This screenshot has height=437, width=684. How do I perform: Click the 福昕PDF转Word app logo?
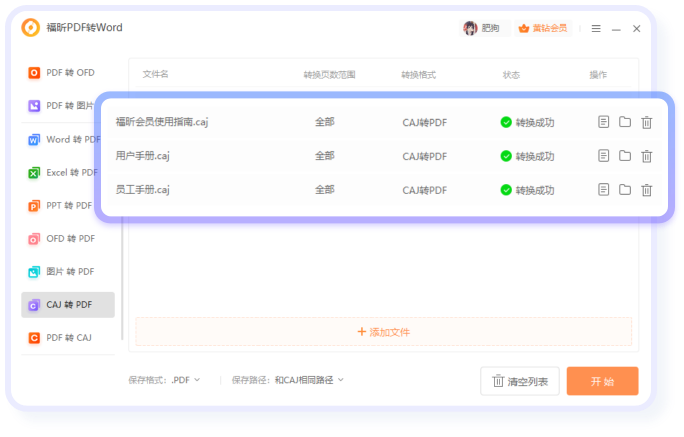point(31,27)
